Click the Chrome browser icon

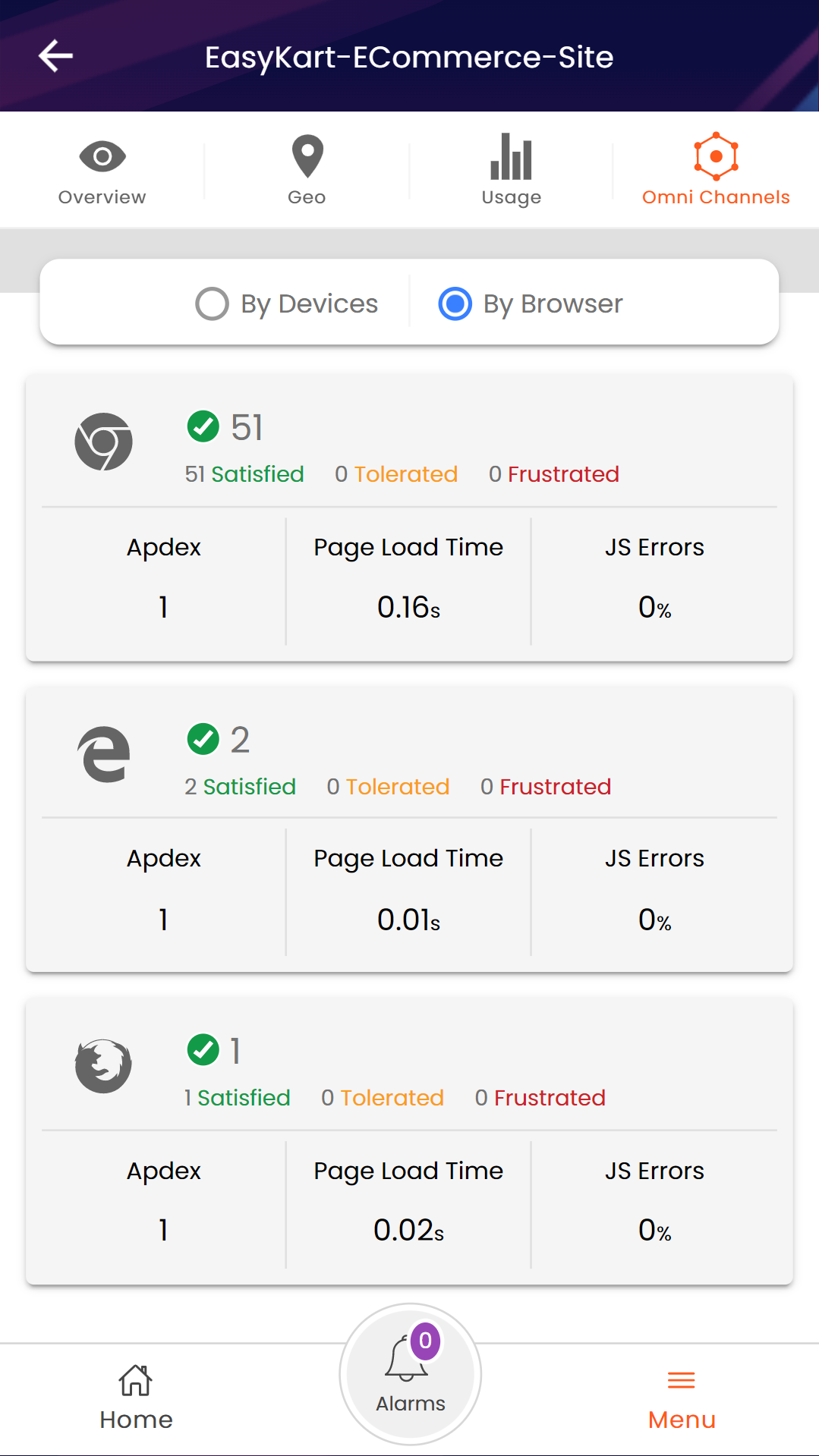tap(103, 442)
